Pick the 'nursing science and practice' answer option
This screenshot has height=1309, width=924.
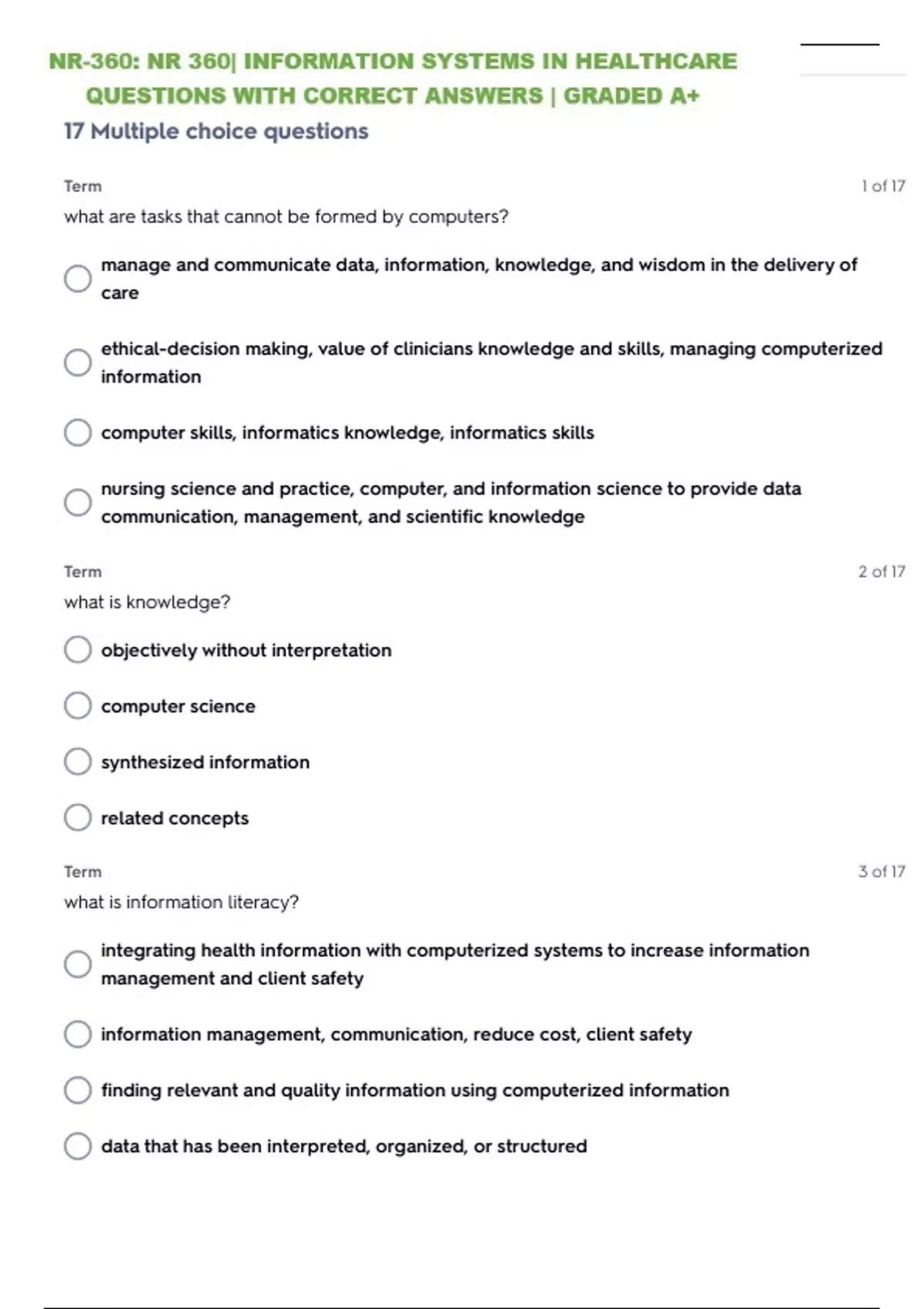click(x=78, y=503)
